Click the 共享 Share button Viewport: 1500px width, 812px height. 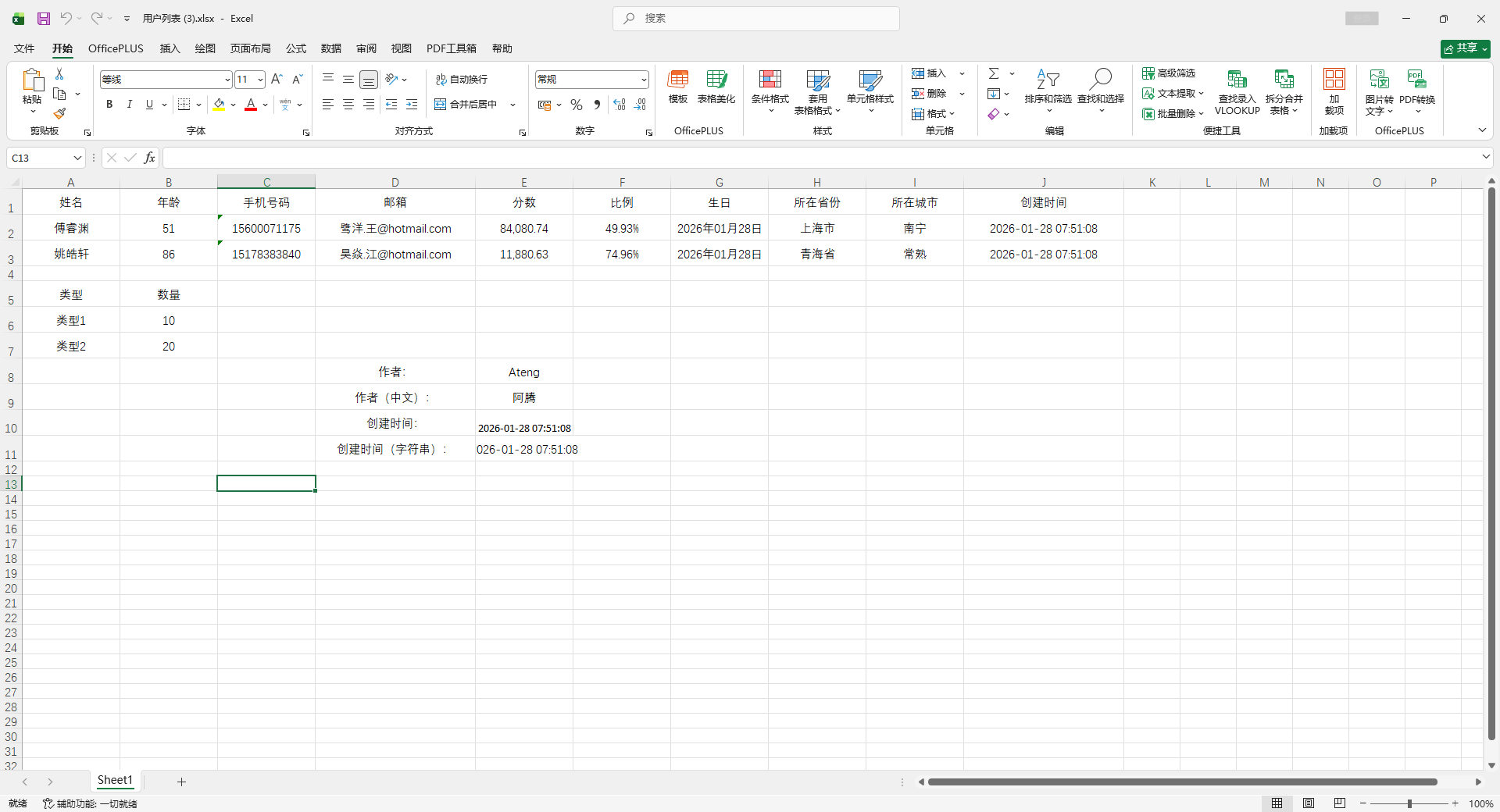coord(1465,48)
